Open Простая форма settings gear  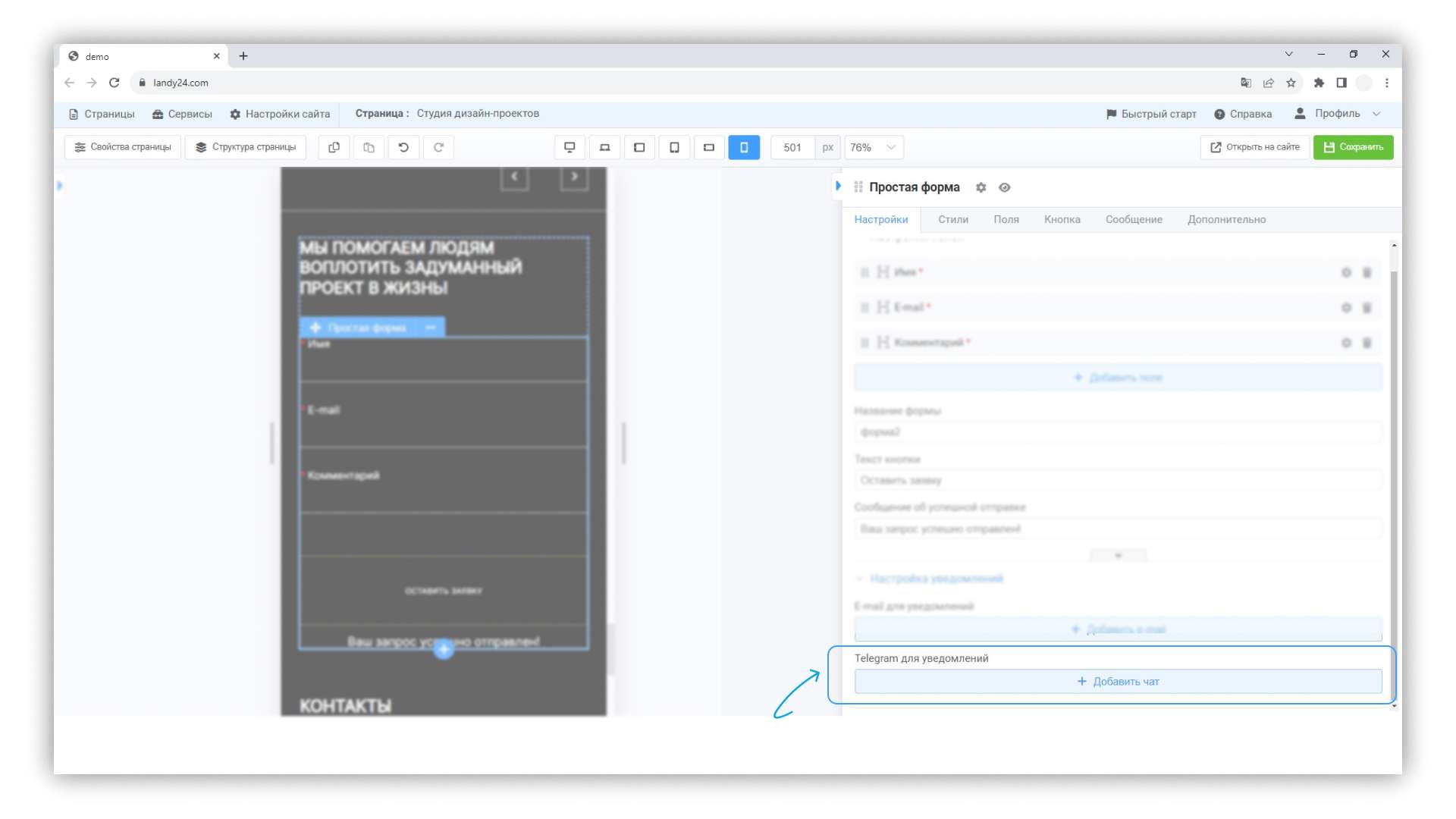click(981, 187)
